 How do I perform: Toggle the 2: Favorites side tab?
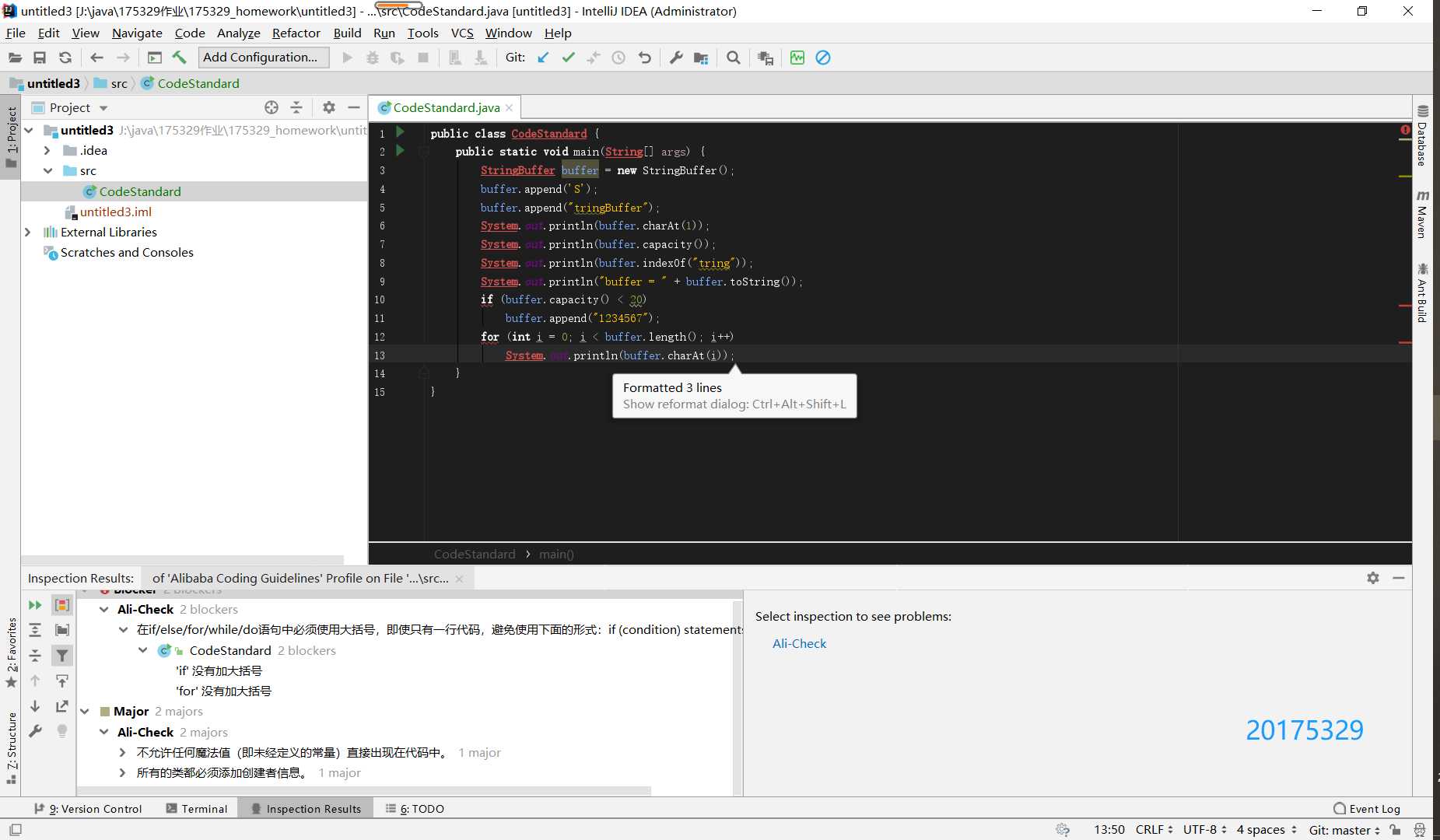point(11,653)
